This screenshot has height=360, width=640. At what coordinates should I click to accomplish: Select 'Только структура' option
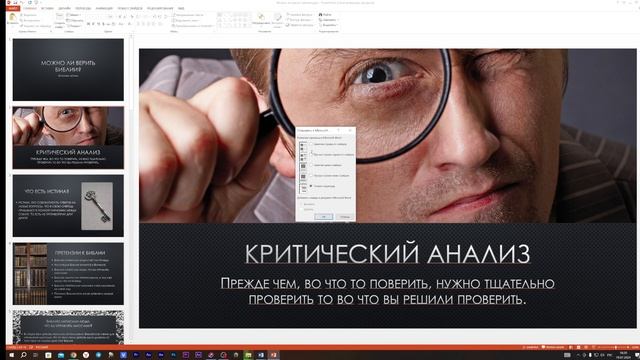click(311, 186)
